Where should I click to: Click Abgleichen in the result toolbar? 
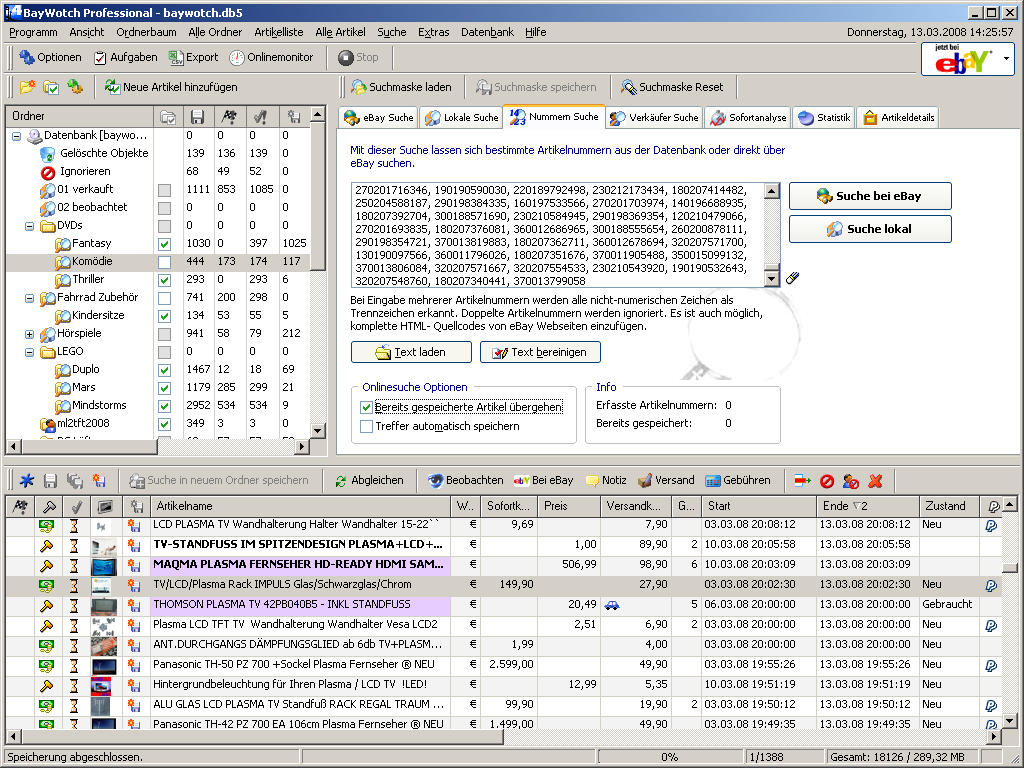[x=369, y=481]
